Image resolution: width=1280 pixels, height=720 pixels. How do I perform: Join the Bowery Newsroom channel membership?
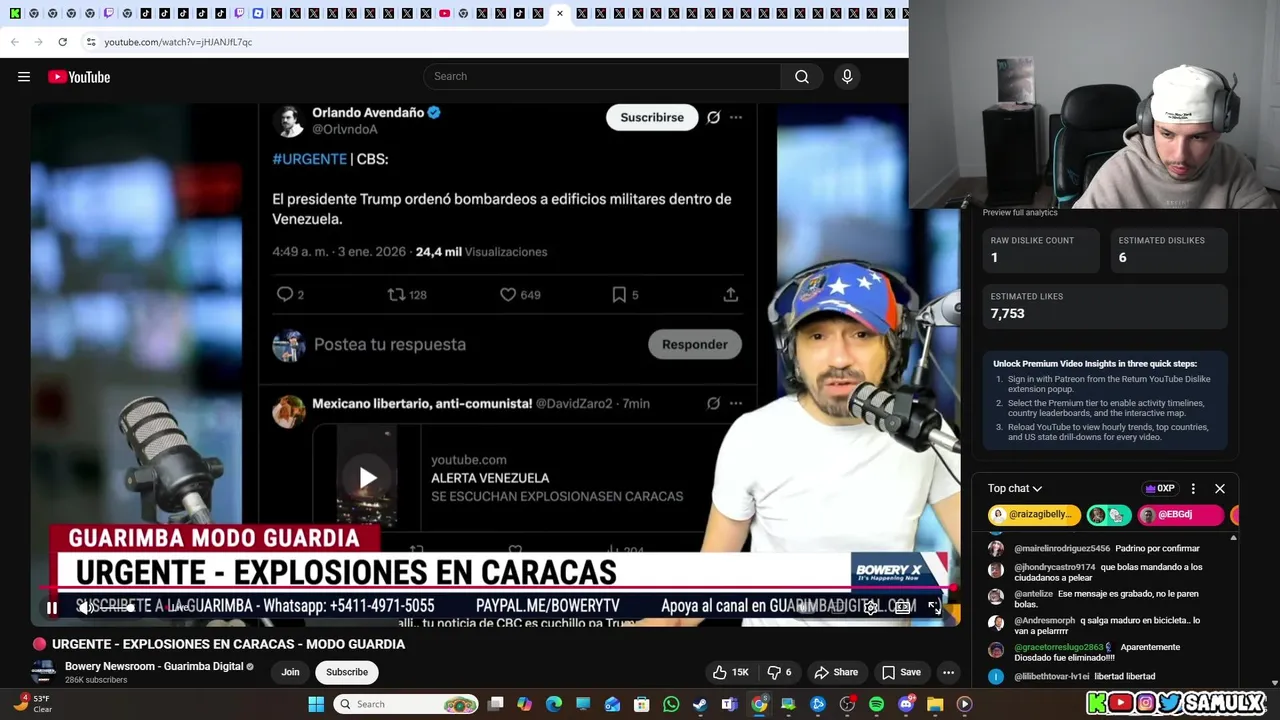coord(290,672)
